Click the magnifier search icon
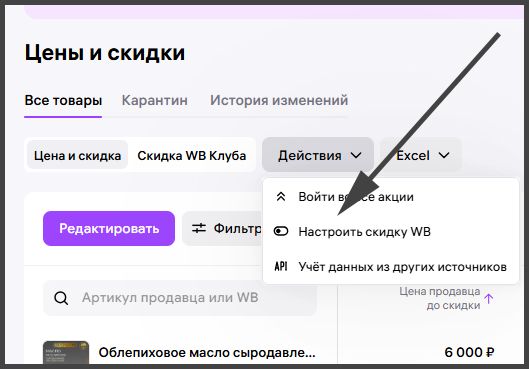Image resolution: width=529 pixels, height=369 pixels. click(61, 298)
